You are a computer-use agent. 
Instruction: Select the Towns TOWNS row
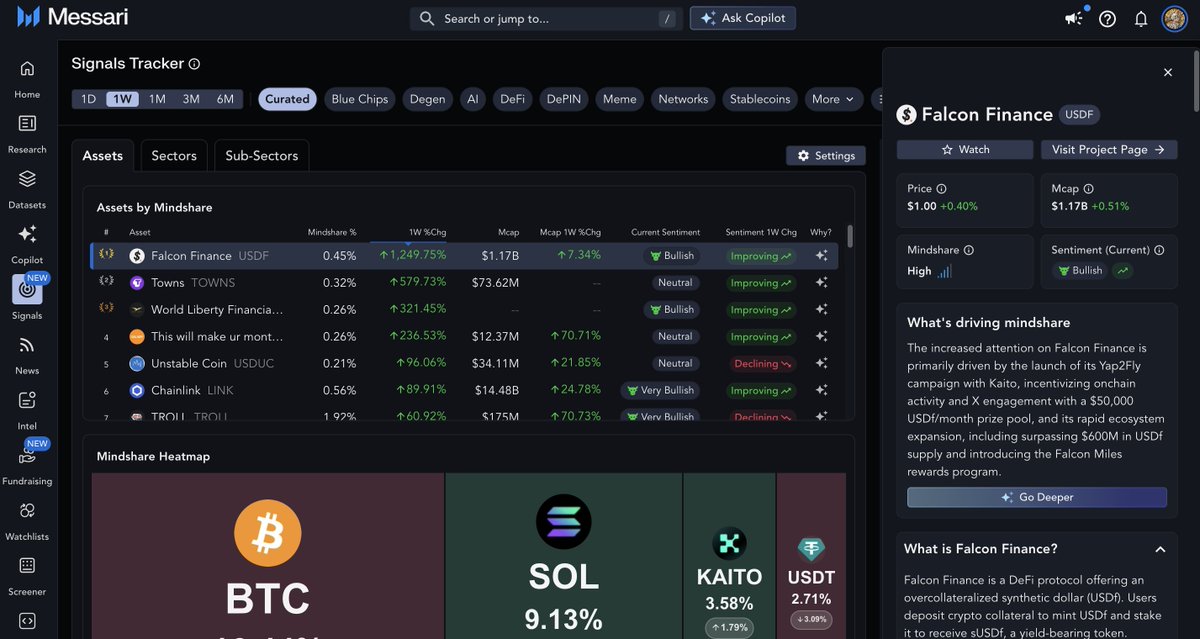tap(464, 283)
